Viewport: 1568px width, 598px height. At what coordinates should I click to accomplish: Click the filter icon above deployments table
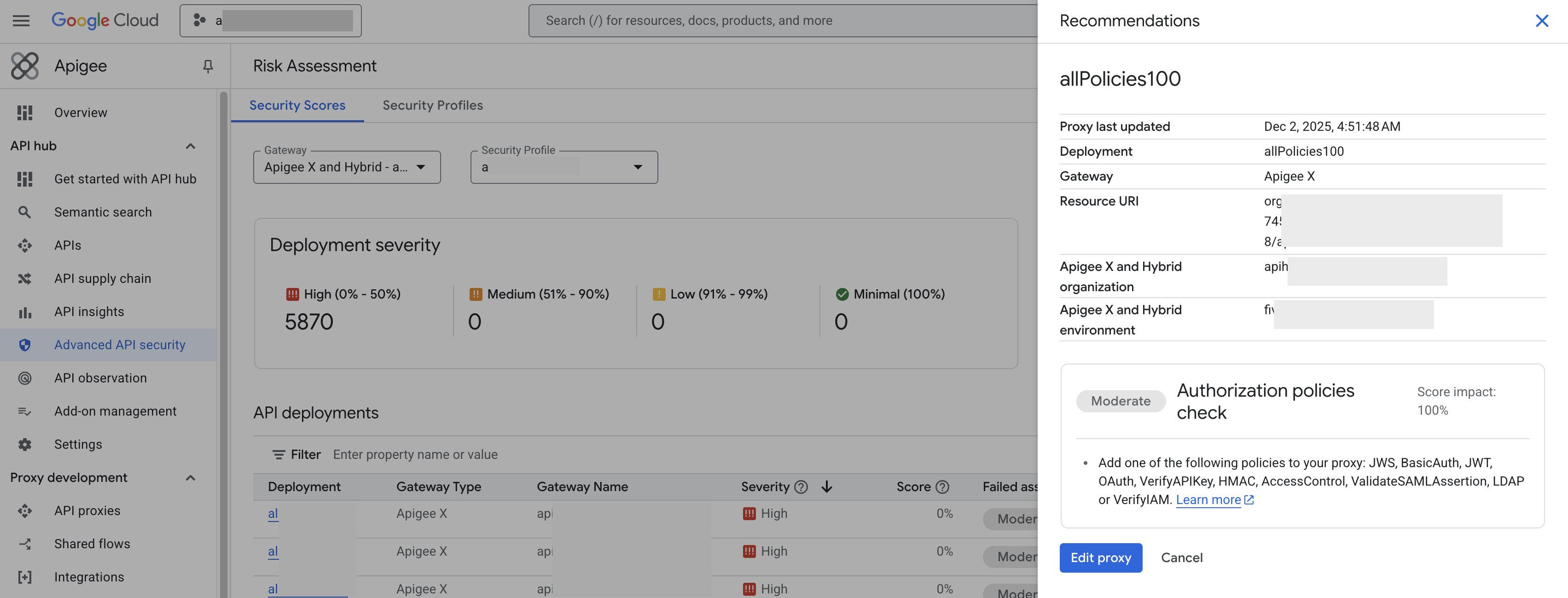[x=278, y=454]
